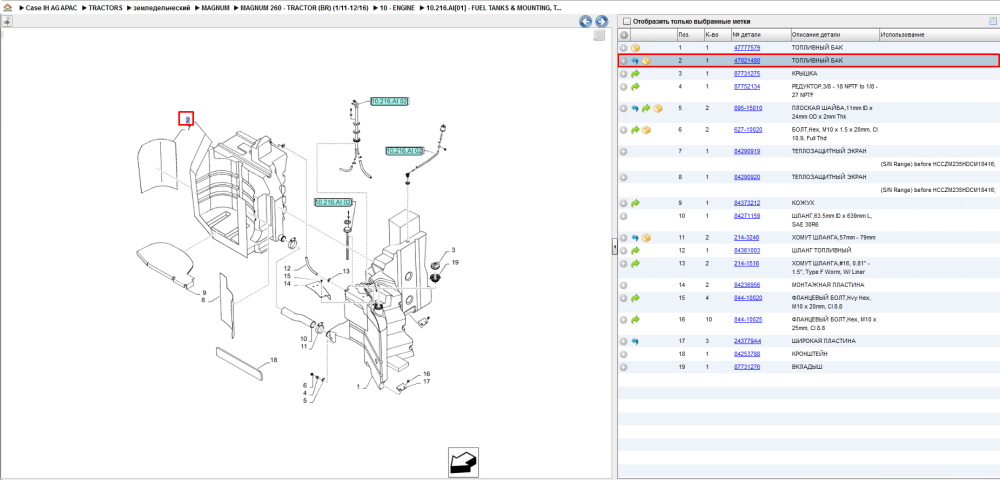Click add icon for part 84290919
The height and width of the screenshot is (480, 1000).
tap(624, 152)
